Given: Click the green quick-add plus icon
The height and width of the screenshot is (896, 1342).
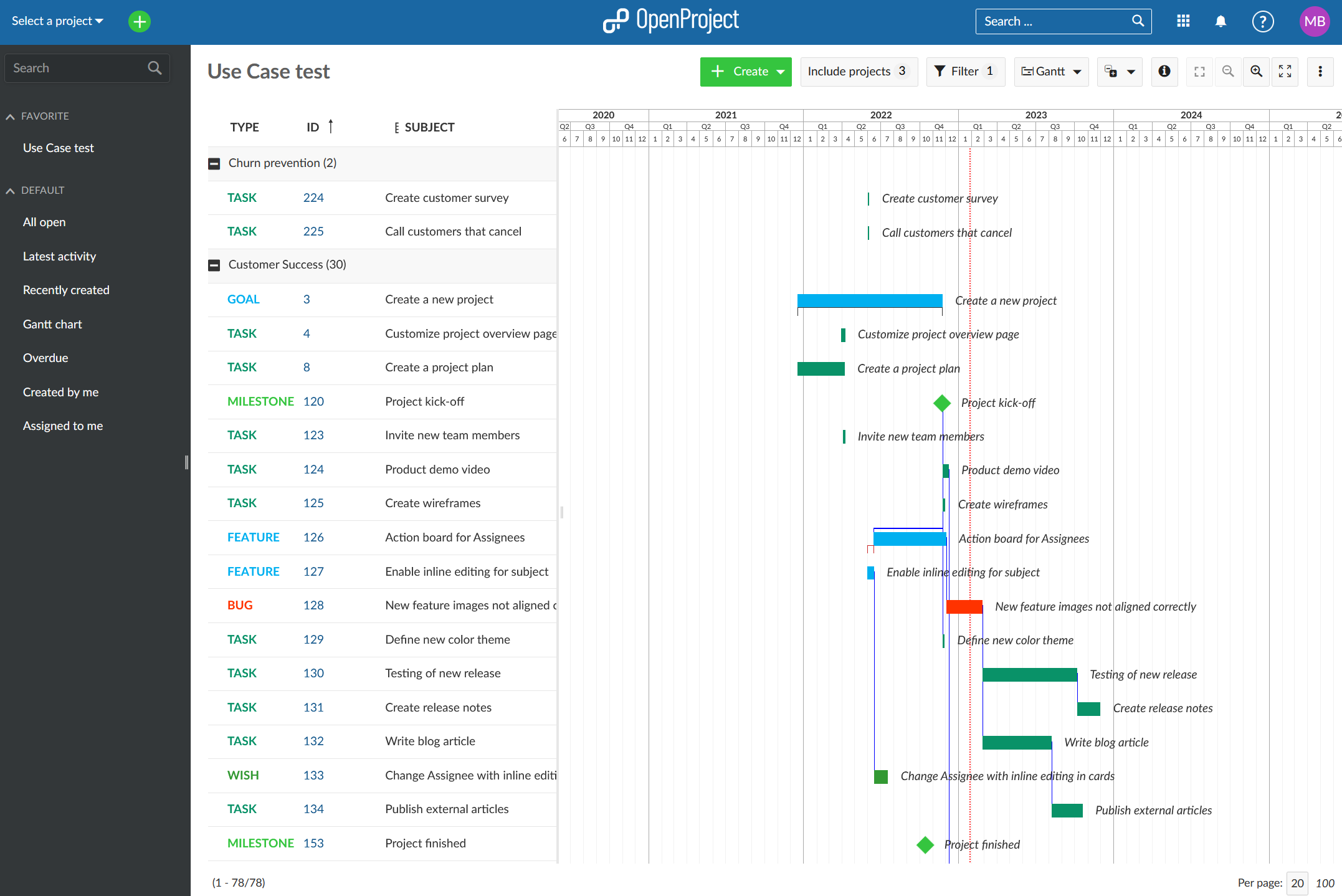Looking at the screenshot, I should [x=140, y=22].
